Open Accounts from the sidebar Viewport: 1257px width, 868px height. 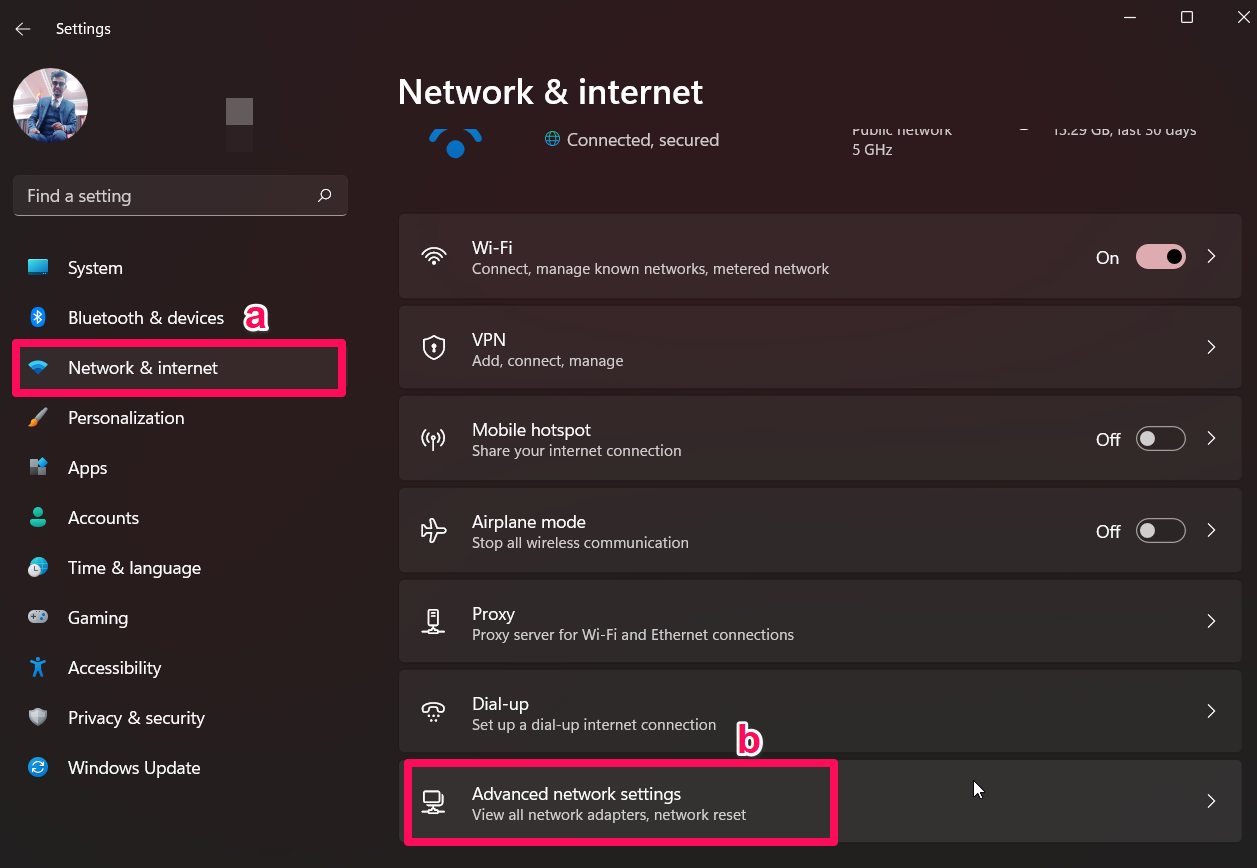tap(103, 517)
